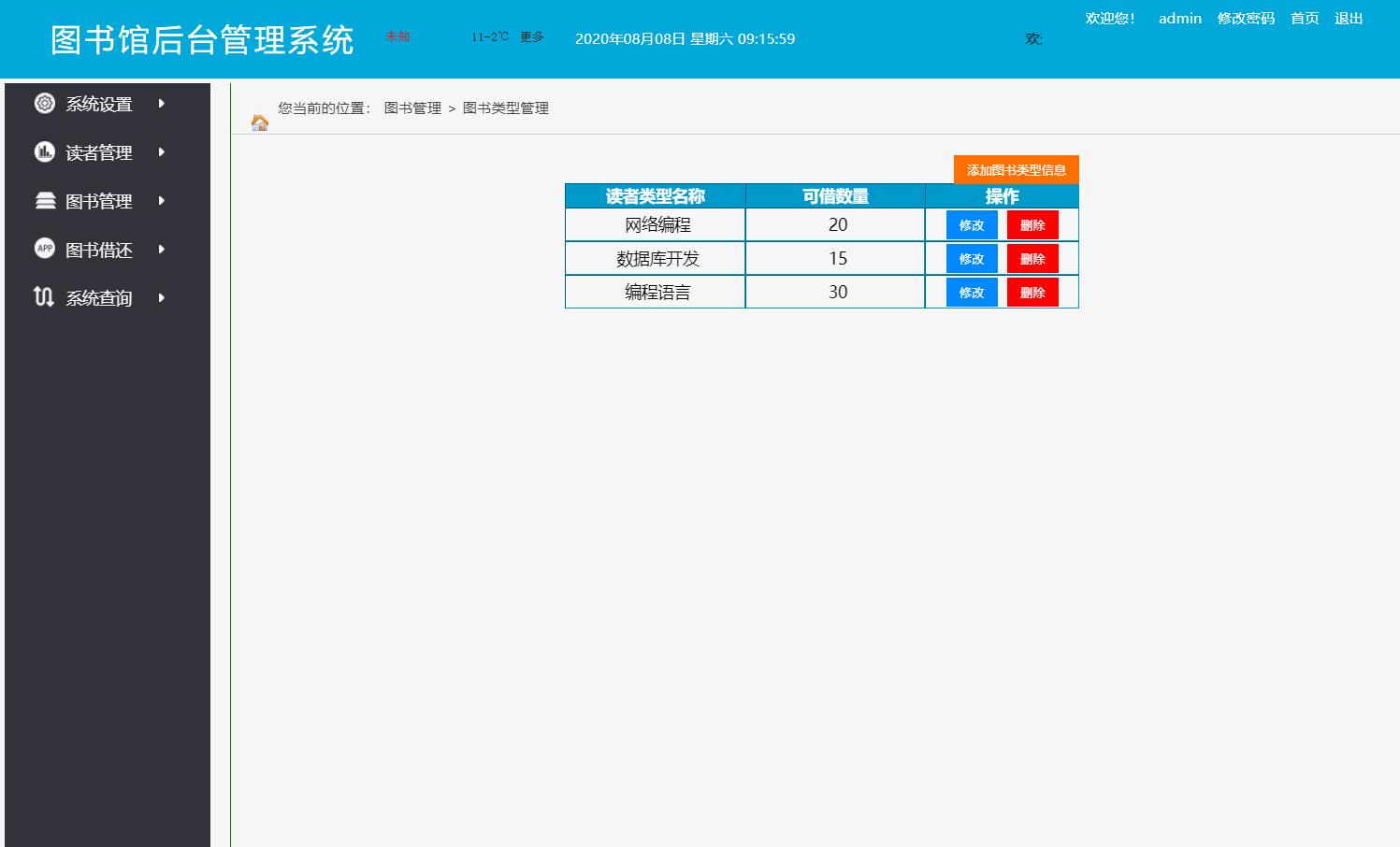The image size is (1400, 847).
Task: Expand the 系统设置 submenu arrow
Action: [x=160, y=104]
